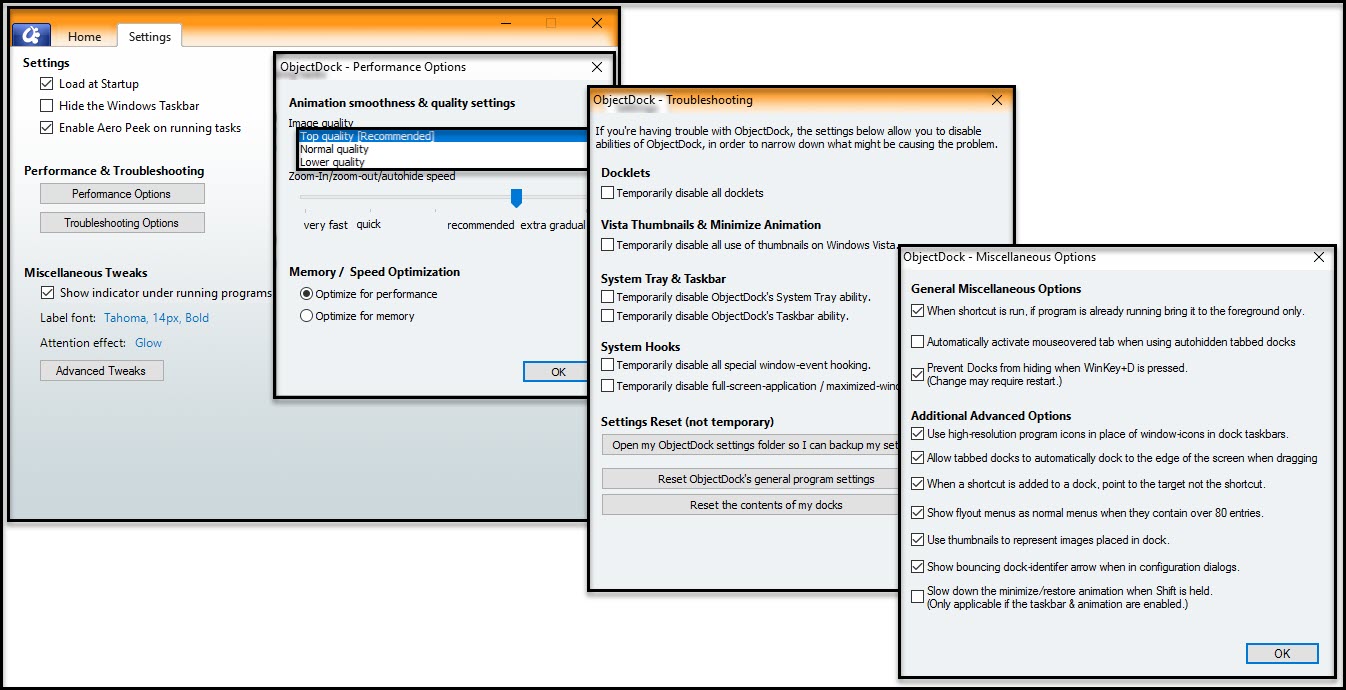
Task: Toggle Prevent Docks from hiding on WinKey+D
Action: 918,374
